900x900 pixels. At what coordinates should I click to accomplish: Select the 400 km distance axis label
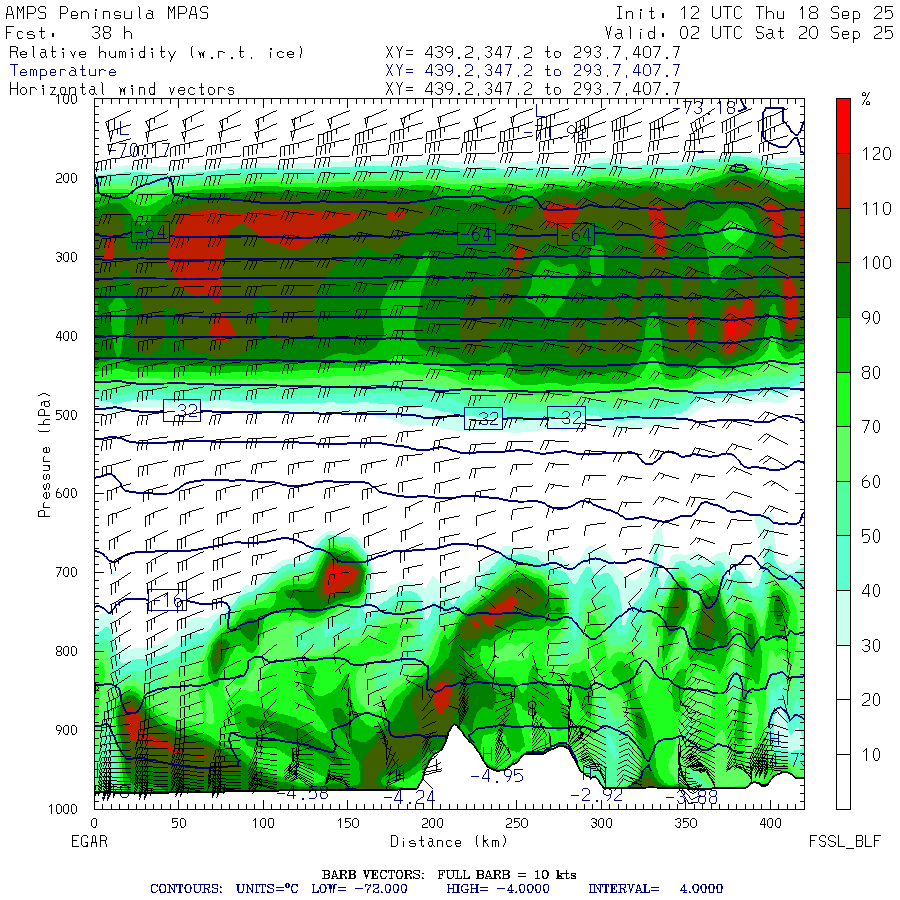click(x=770, y=823)
